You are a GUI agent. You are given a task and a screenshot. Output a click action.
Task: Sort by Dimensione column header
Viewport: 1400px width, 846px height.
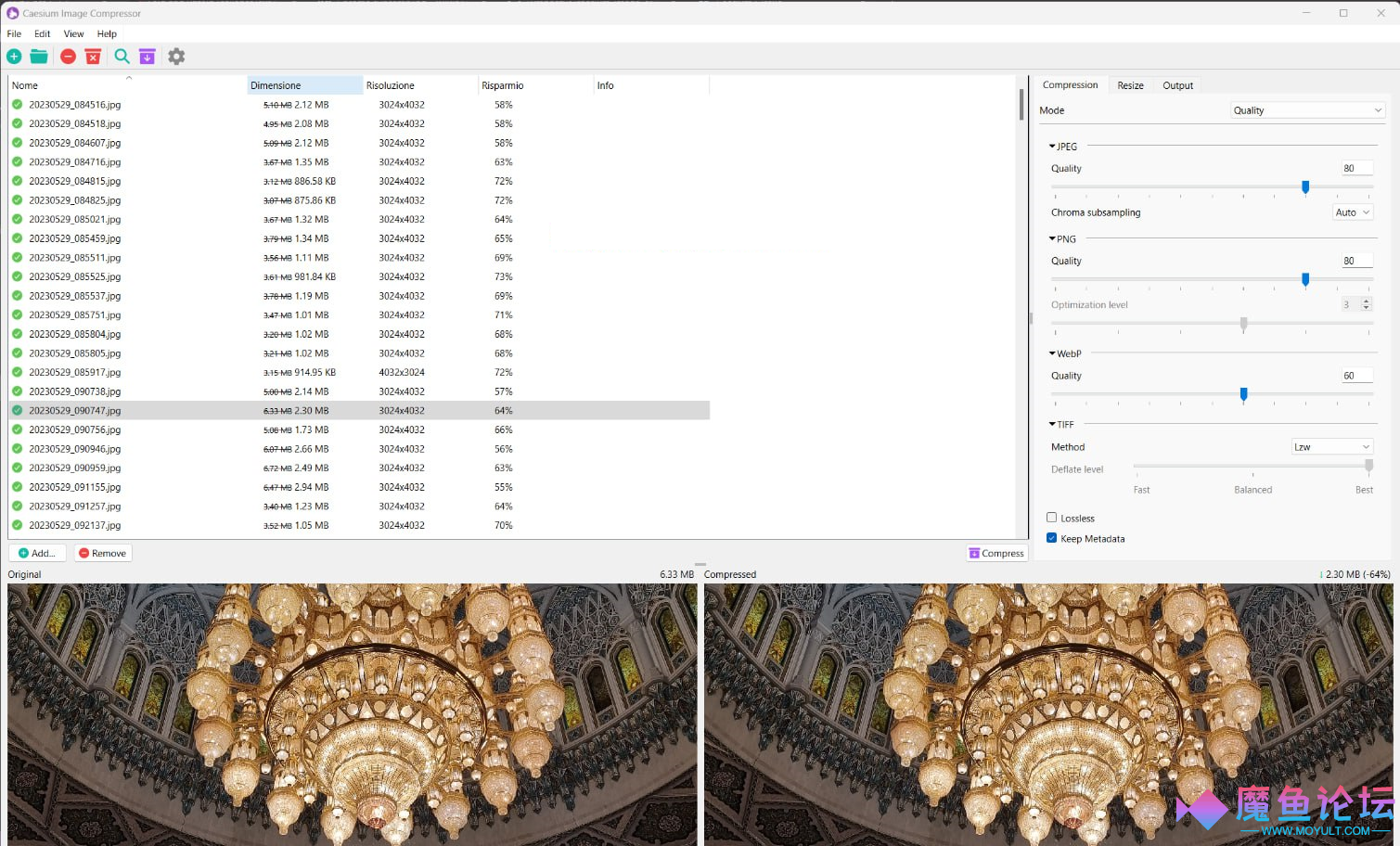[305, 85]
